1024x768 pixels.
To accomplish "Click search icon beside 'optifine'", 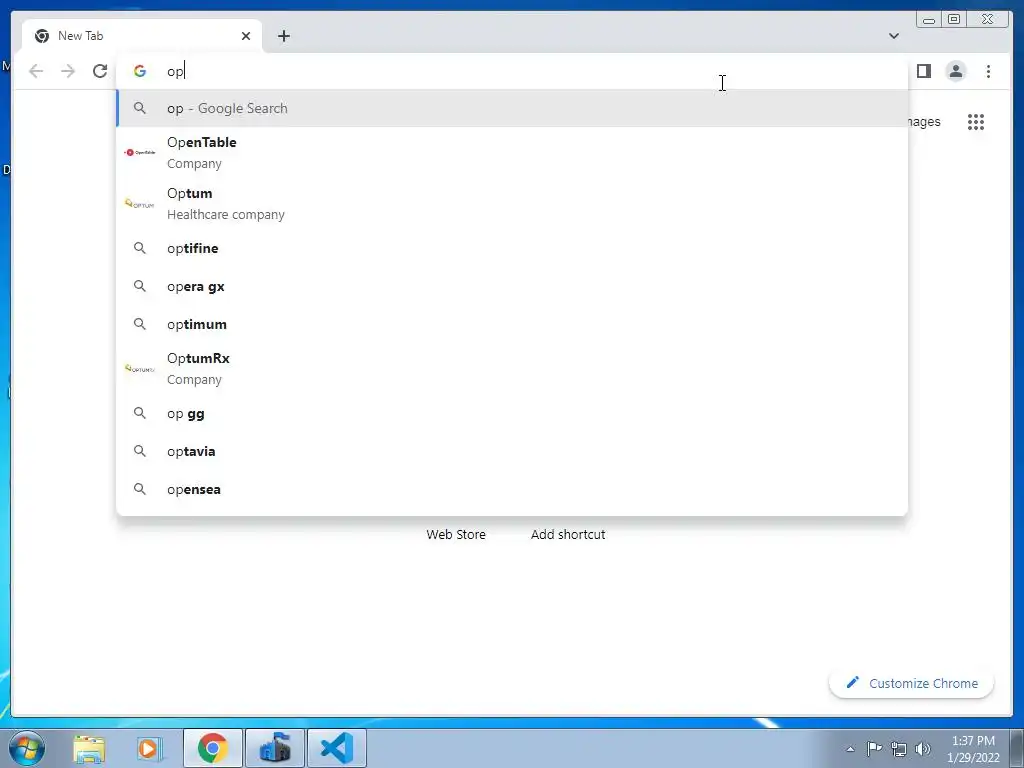I will click(x=140, y=248).
